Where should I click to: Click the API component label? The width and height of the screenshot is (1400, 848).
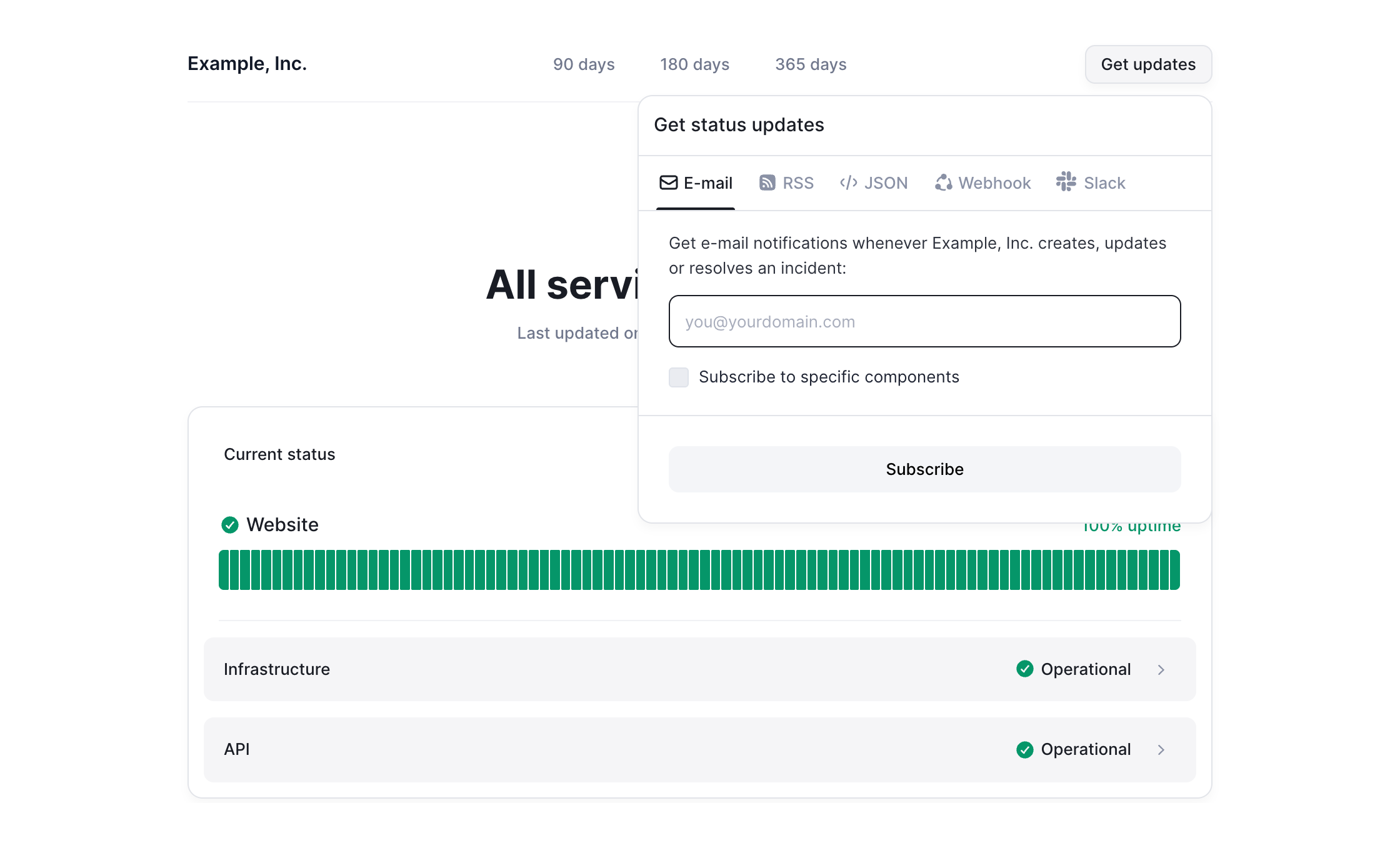237,749
